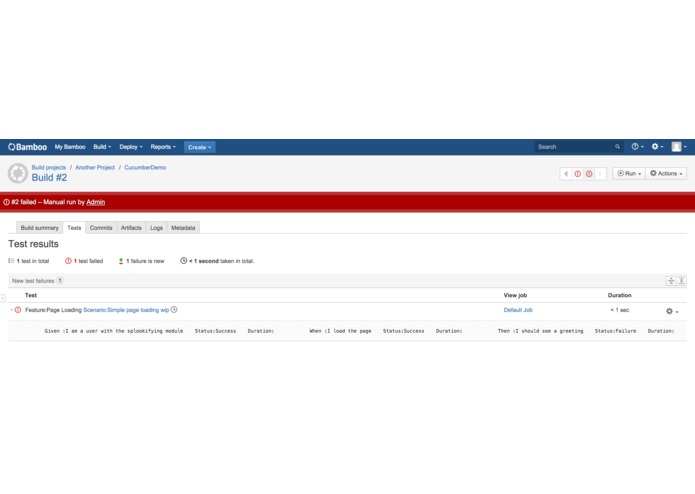Open the user avatar menu
Image resolution: width=695 pixels, height=494 pixels.
679,147
